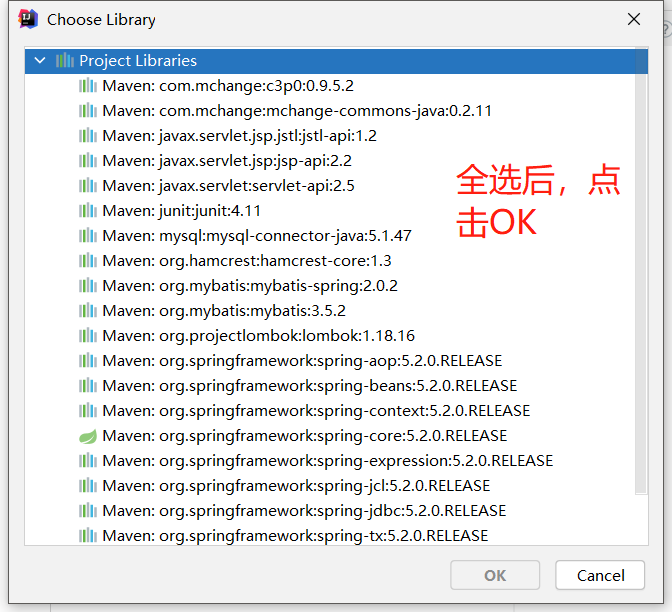672x612 pixels.
Task: Select the spring-aop:5.2.0.RELEASE library row
Action: [302, 361]
